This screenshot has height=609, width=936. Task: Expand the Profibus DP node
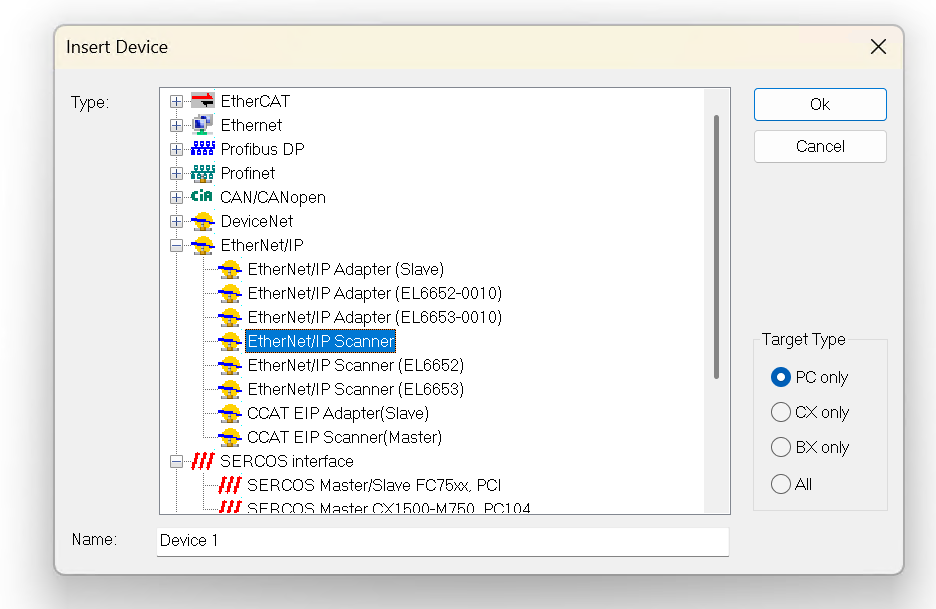point(177,149)
